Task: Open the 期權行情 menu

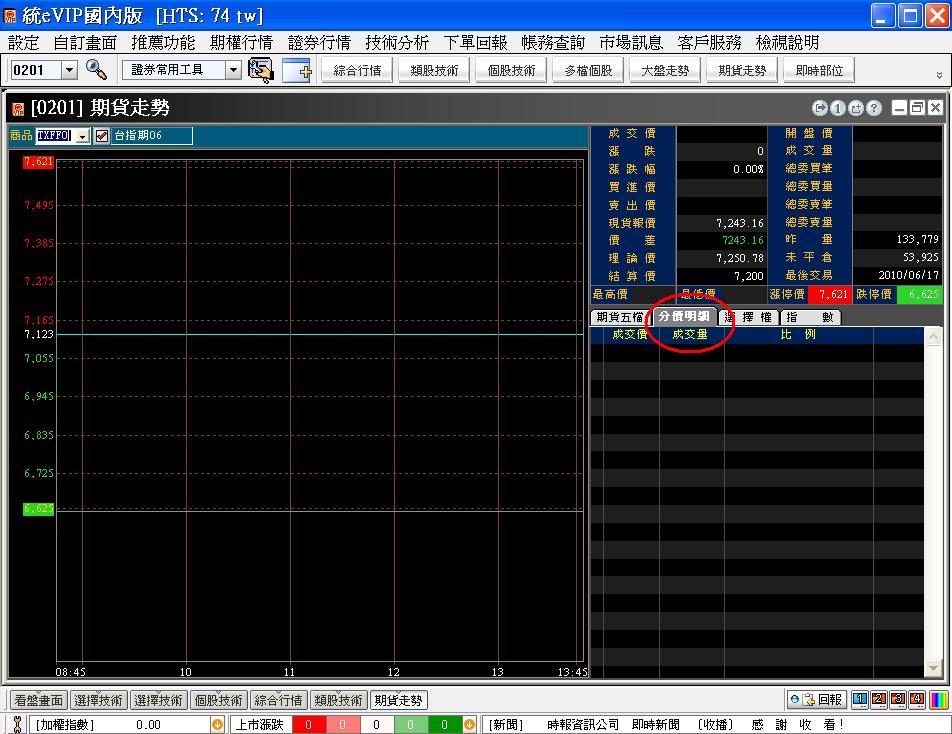Action: point(241,42)
